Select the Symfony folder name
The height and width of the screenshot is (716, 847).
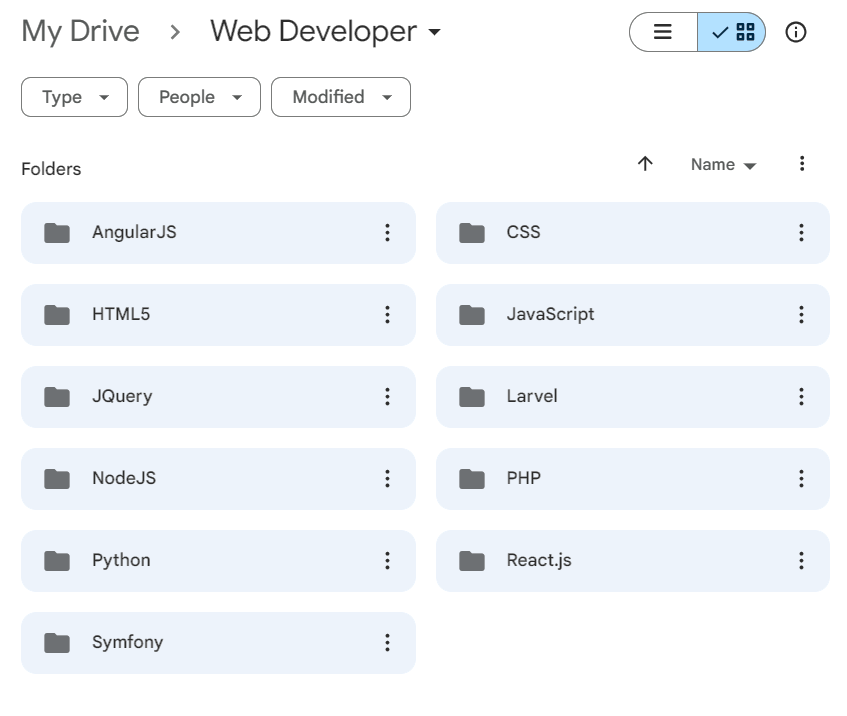pos(127,643)
